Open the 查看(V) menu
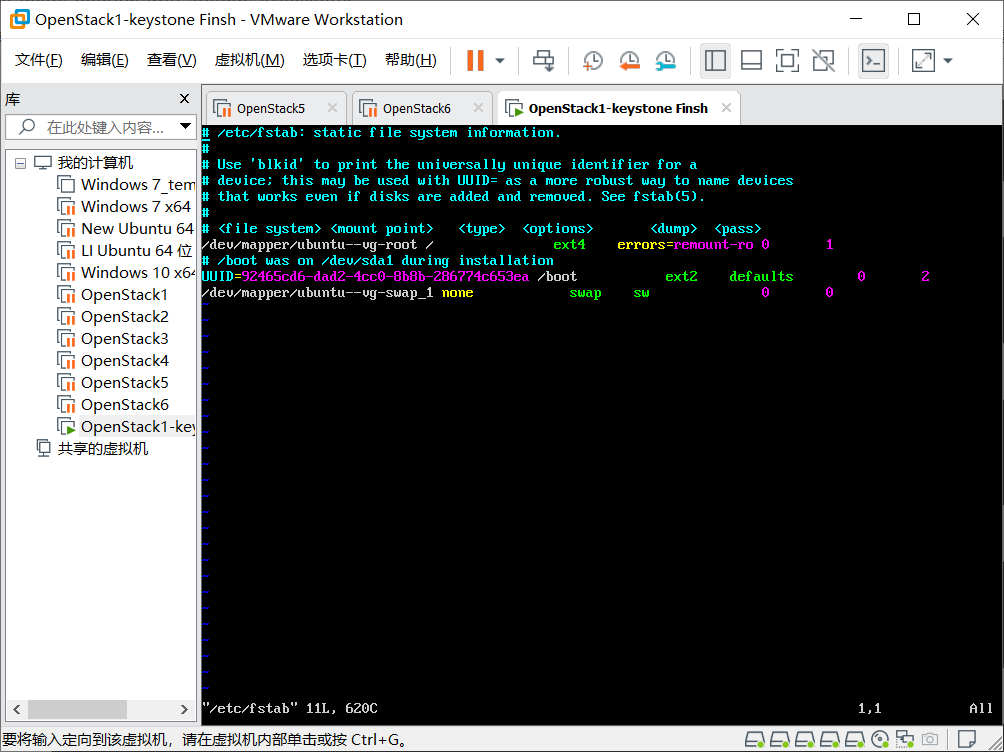This screenshot has height=752, width=1004. pos(172,60)
